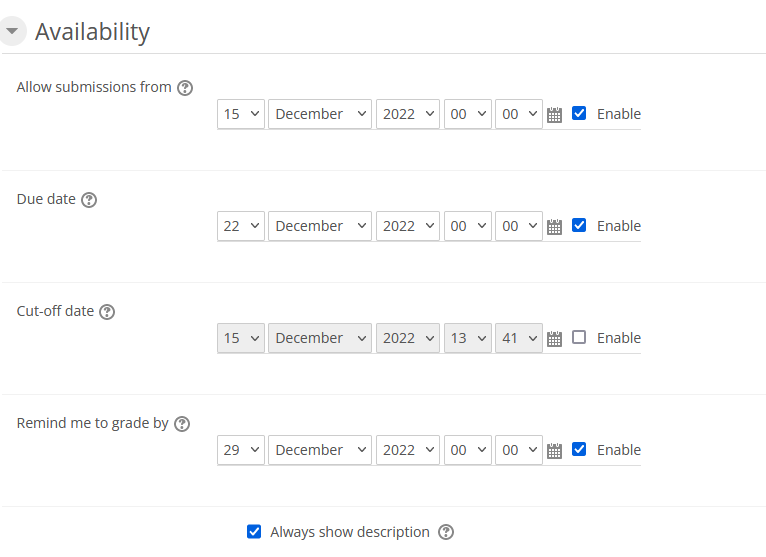Click the Availability section heading

[92, 32]
